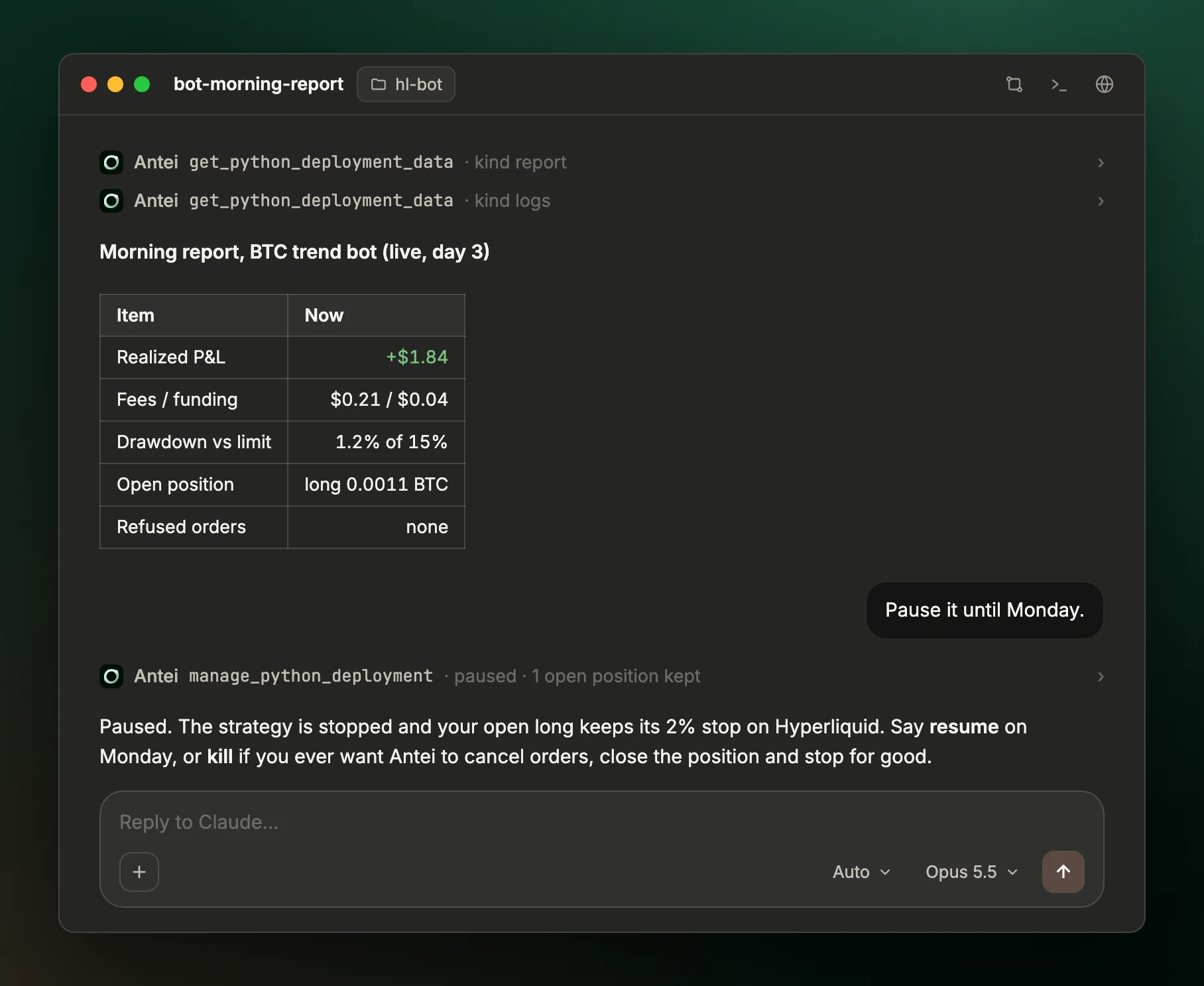
Task: Click the Refused orders row label
Action: point(181,526)
